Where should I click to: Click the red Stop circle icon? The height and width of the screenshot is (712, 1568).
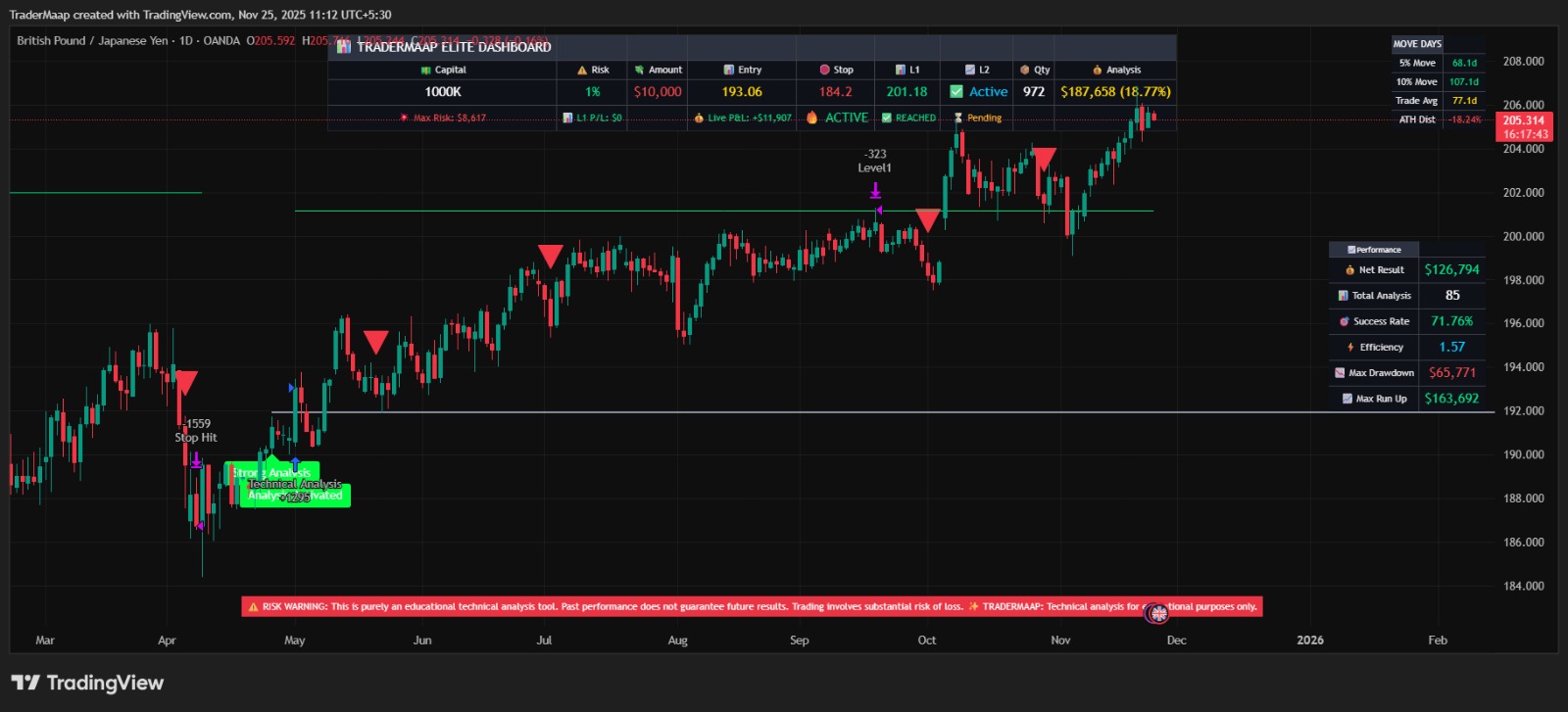point(824,71)
